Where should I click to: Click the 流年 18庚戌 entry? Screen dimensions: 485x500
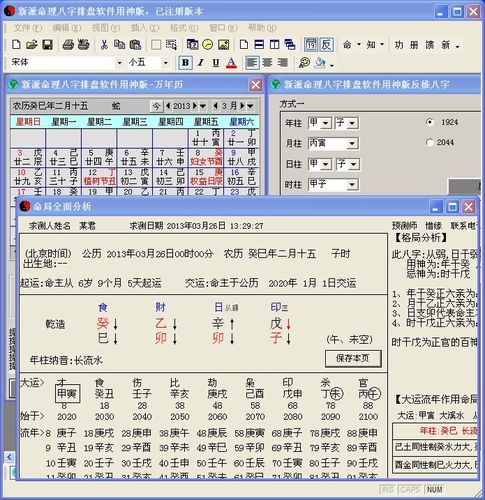pos(100,433)
